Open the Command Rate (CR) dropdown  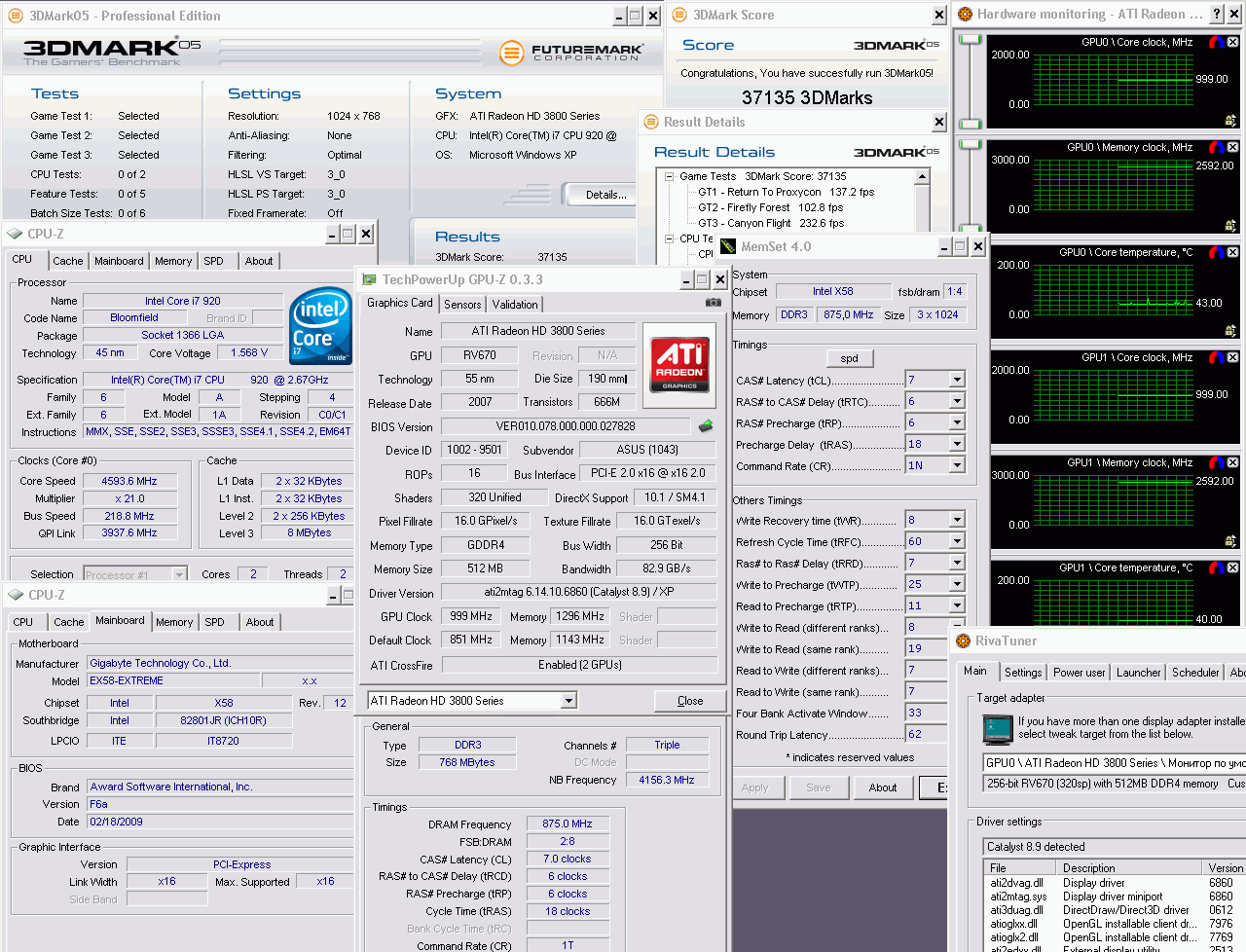[x=957, y=465]
